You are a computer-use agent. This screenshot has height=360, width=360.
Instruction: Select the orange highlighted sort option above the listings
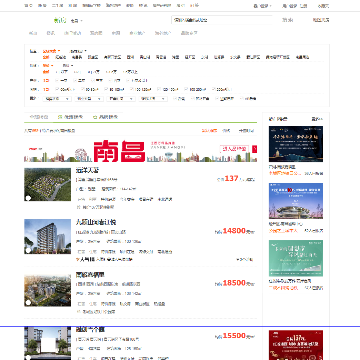[x=209, y=131]
